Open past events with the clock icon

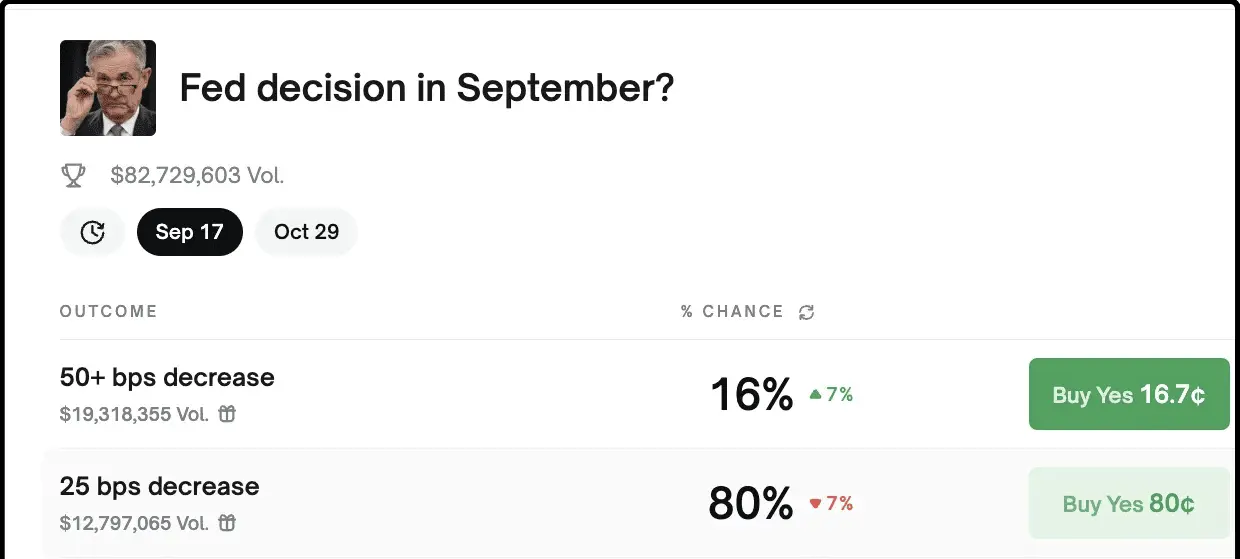point(92,232)
